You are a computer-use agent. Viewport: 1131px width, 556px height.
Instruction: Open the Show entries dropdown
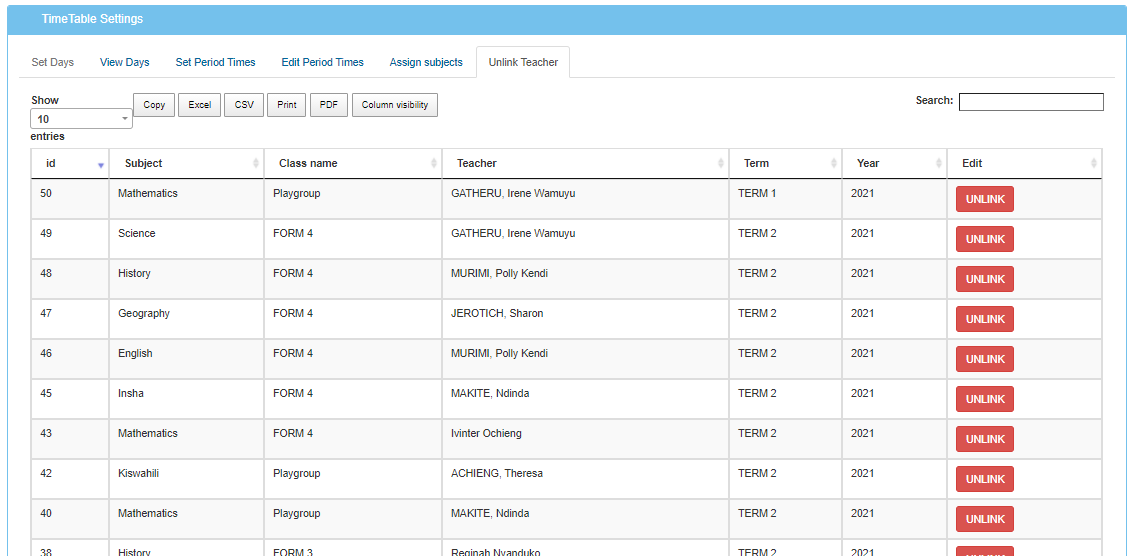tap(82, 119)
